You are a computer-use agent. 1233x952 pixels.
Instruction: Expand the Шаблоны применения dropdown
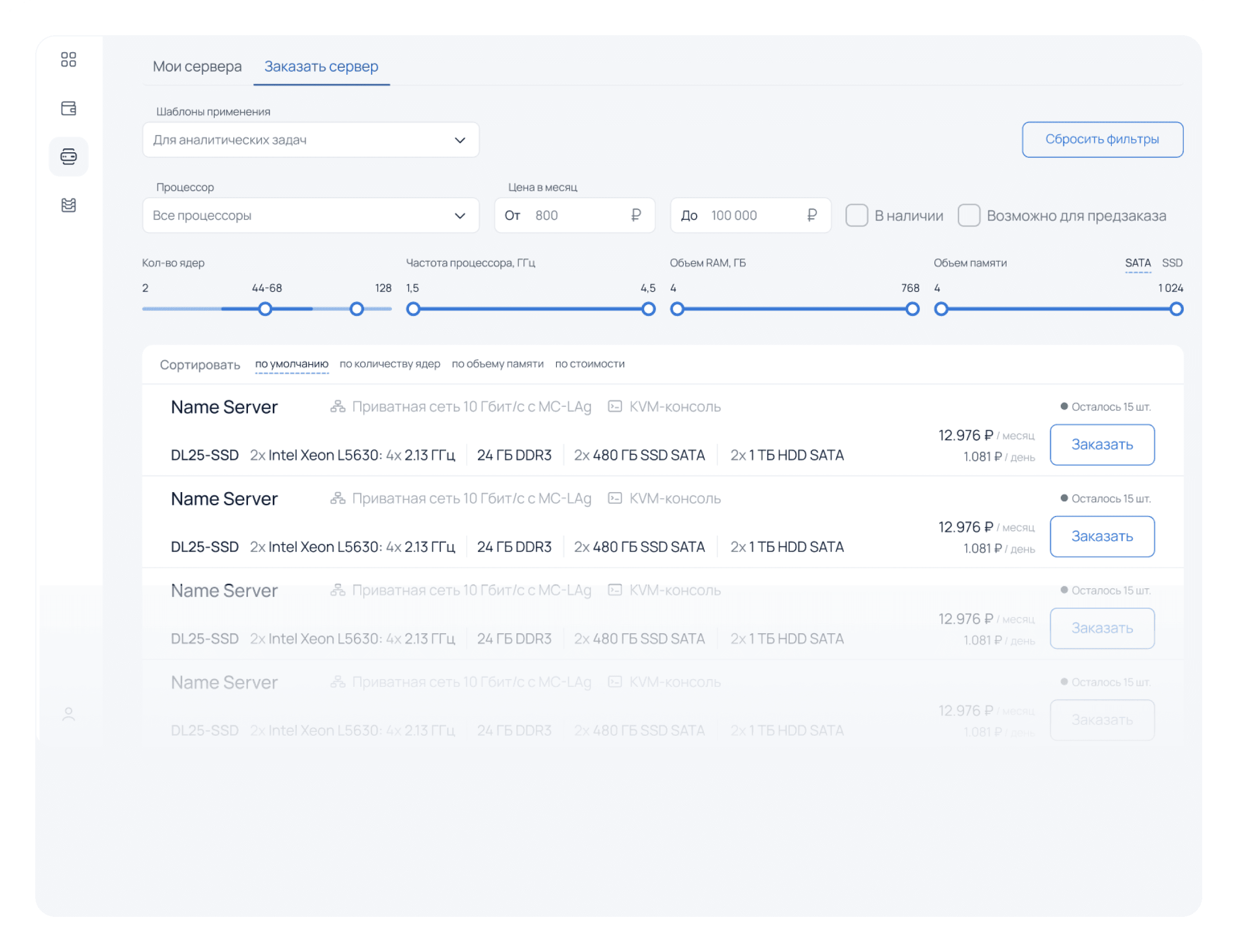(x=310, y=140)
